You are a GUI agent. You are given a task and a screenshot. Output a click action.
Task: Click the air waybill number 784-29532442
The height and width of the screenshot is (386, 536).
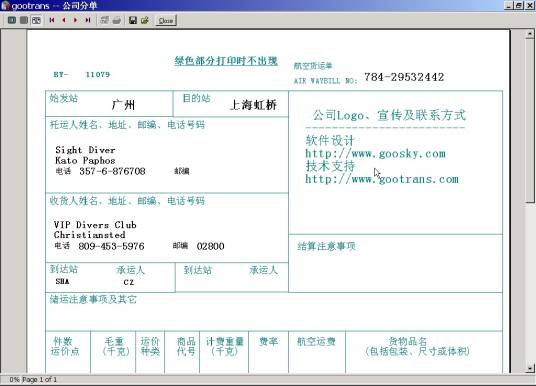click(404, 77)
